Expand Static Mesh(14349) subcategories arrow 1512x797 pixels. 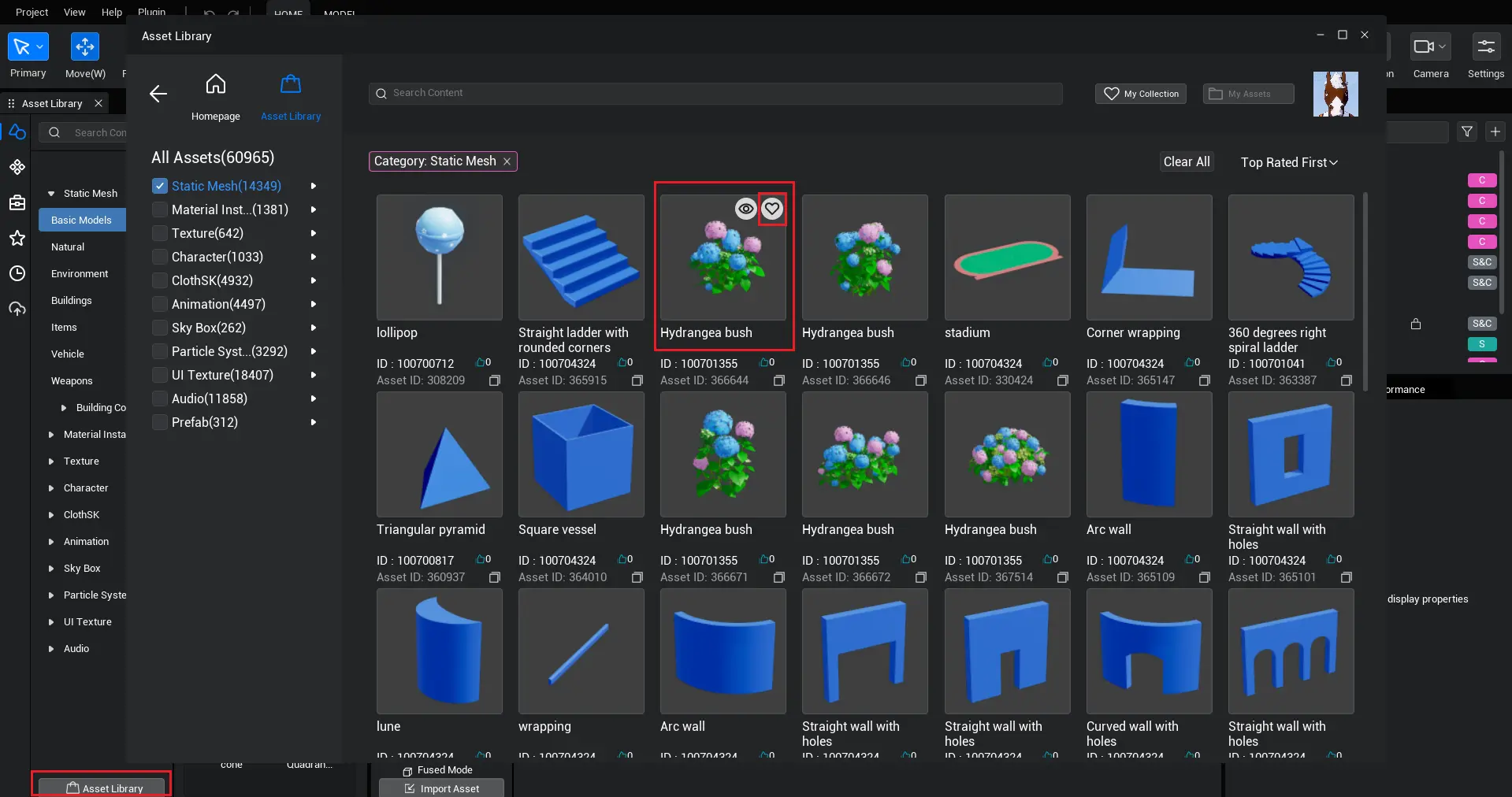point(314,186)
